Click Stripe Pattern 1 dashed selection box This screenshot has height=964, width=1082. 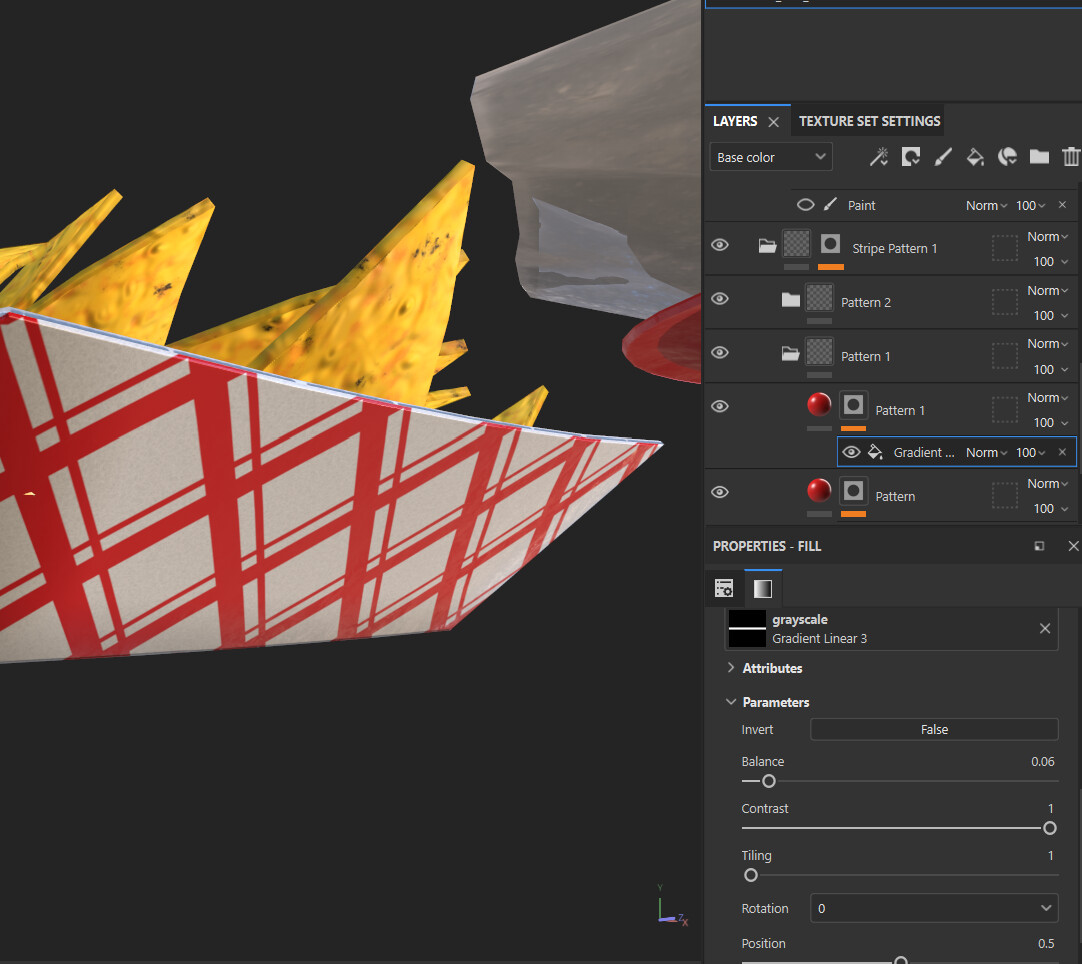tap(1005, 248)
